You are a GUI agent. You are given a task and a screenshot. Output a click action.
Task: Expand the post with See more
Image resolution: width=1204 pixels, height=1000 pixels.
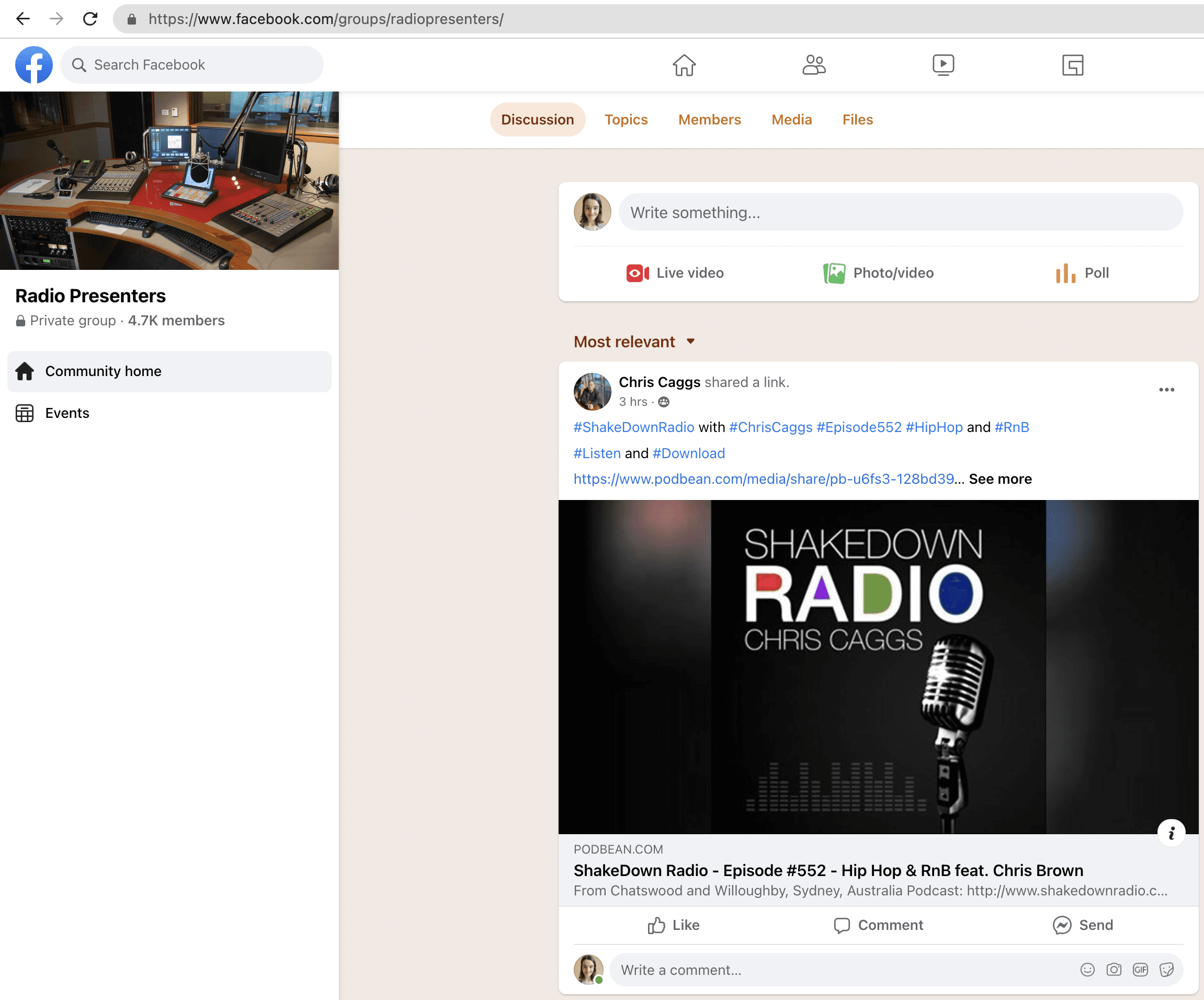[x=1000, y=479]
